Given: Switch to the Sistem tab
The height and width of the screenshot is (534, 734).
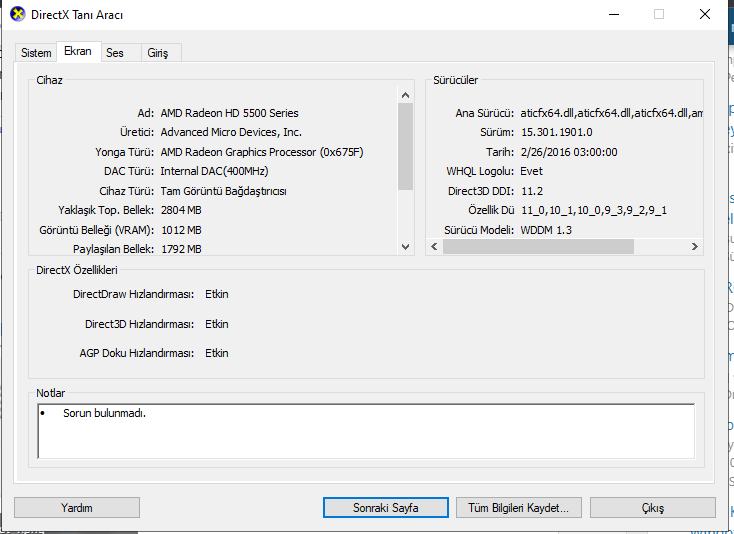Looking at the screenshot, I should (36, 53).
